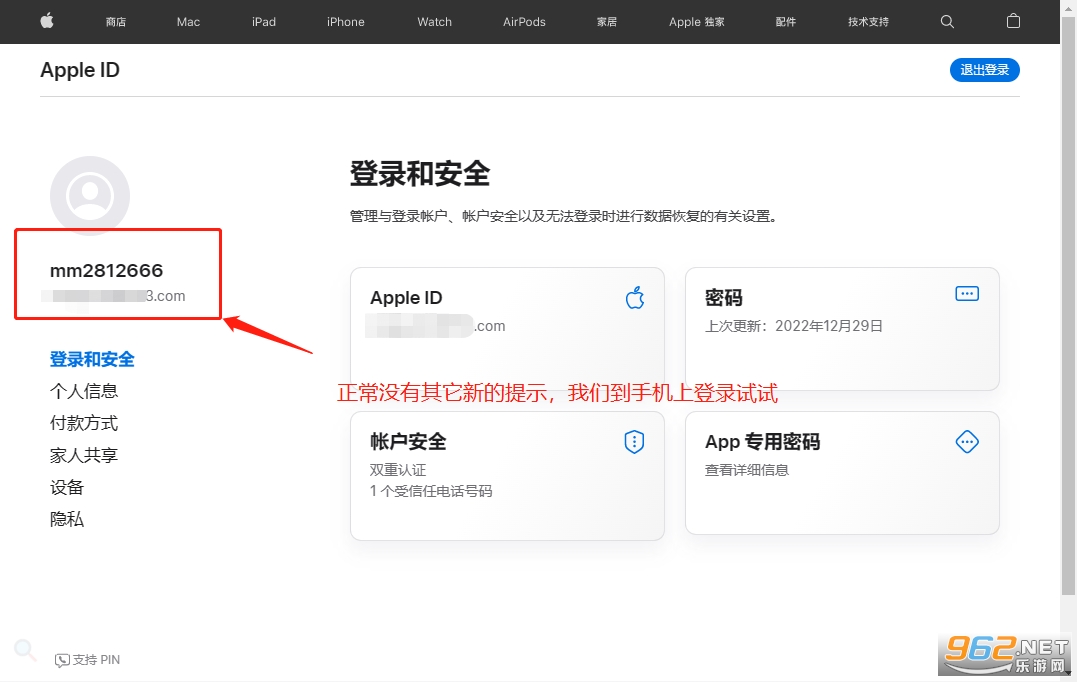Open 商店 in the navigation bar
This screenshot has width=1077, height=682.
coord(116,22)
